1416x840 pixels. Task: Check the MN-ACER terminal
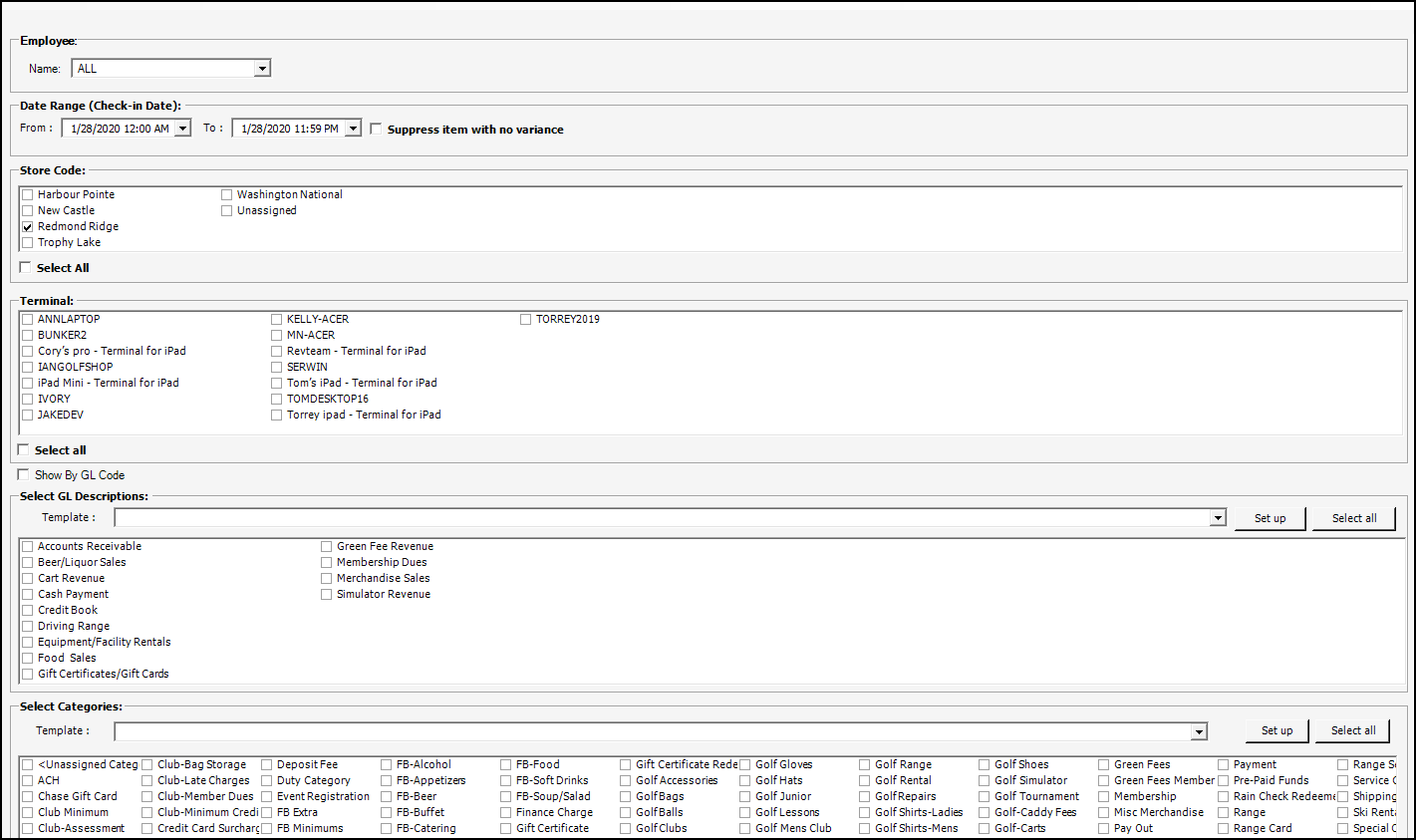point(277,336)
